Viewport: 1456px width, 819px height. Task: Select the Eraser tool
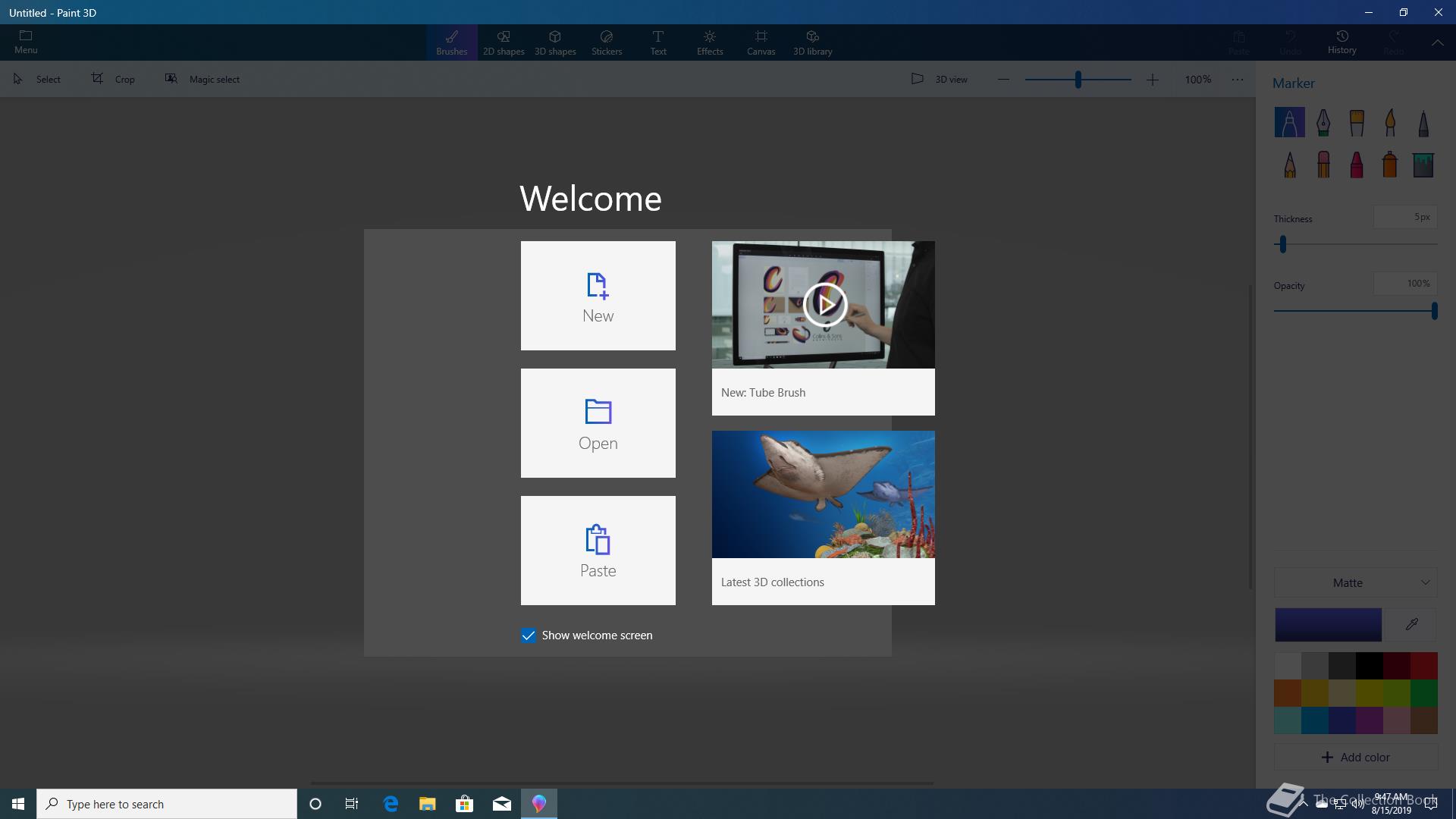pos(1323,164)
